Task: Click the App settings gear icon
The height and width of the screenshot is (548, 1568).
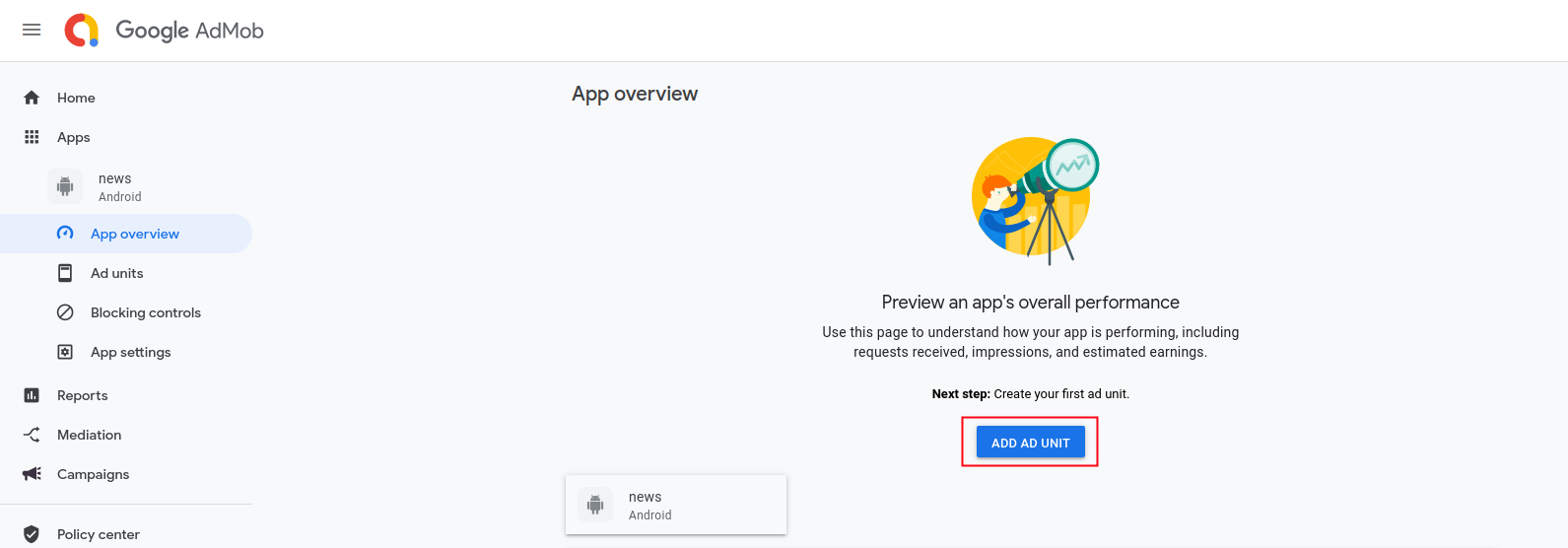Action: point(65,352)
